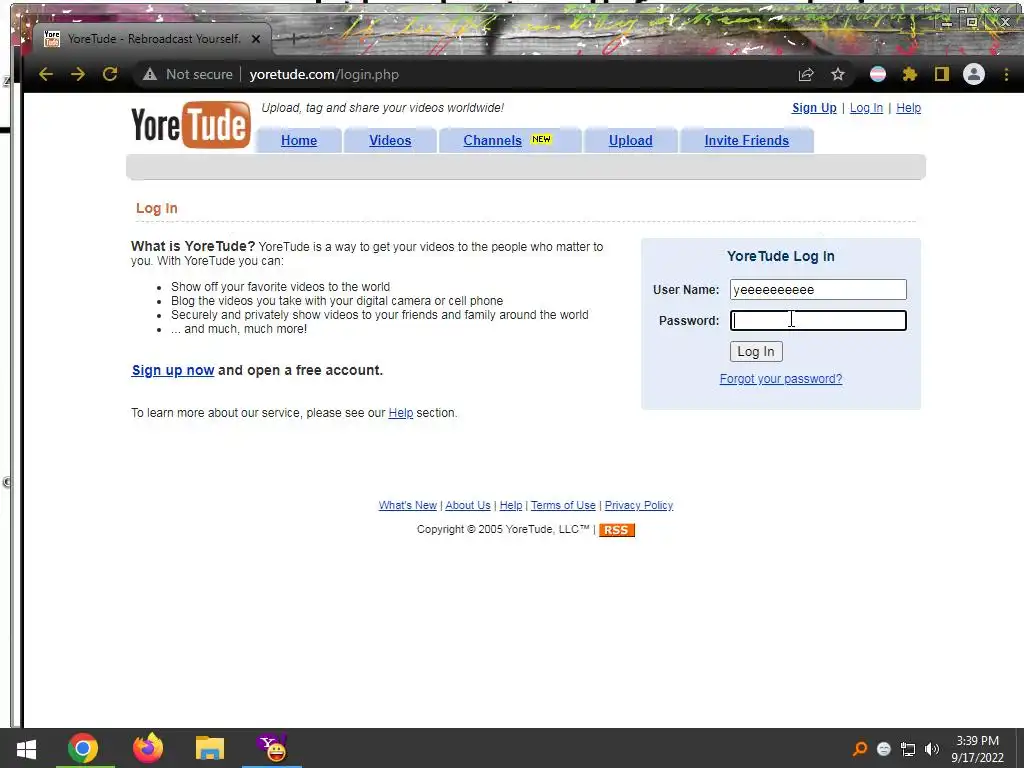This screenshot has height=768, width=1024.
Task: Click the volume speaker tray icon
Action: coord(932,748)
